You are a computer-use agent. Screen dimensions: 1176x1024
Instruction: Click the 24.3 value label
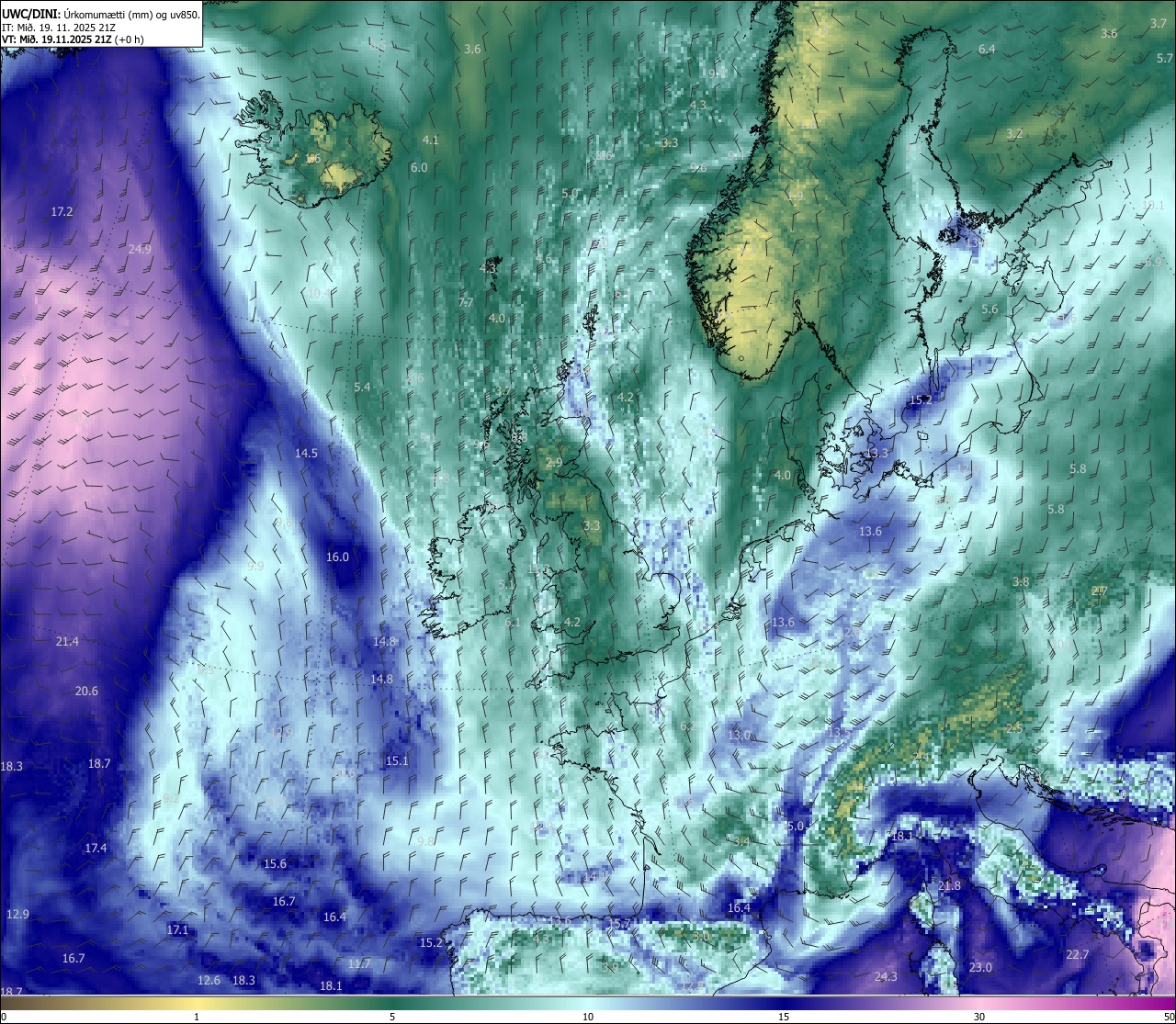tap(885, 976)
